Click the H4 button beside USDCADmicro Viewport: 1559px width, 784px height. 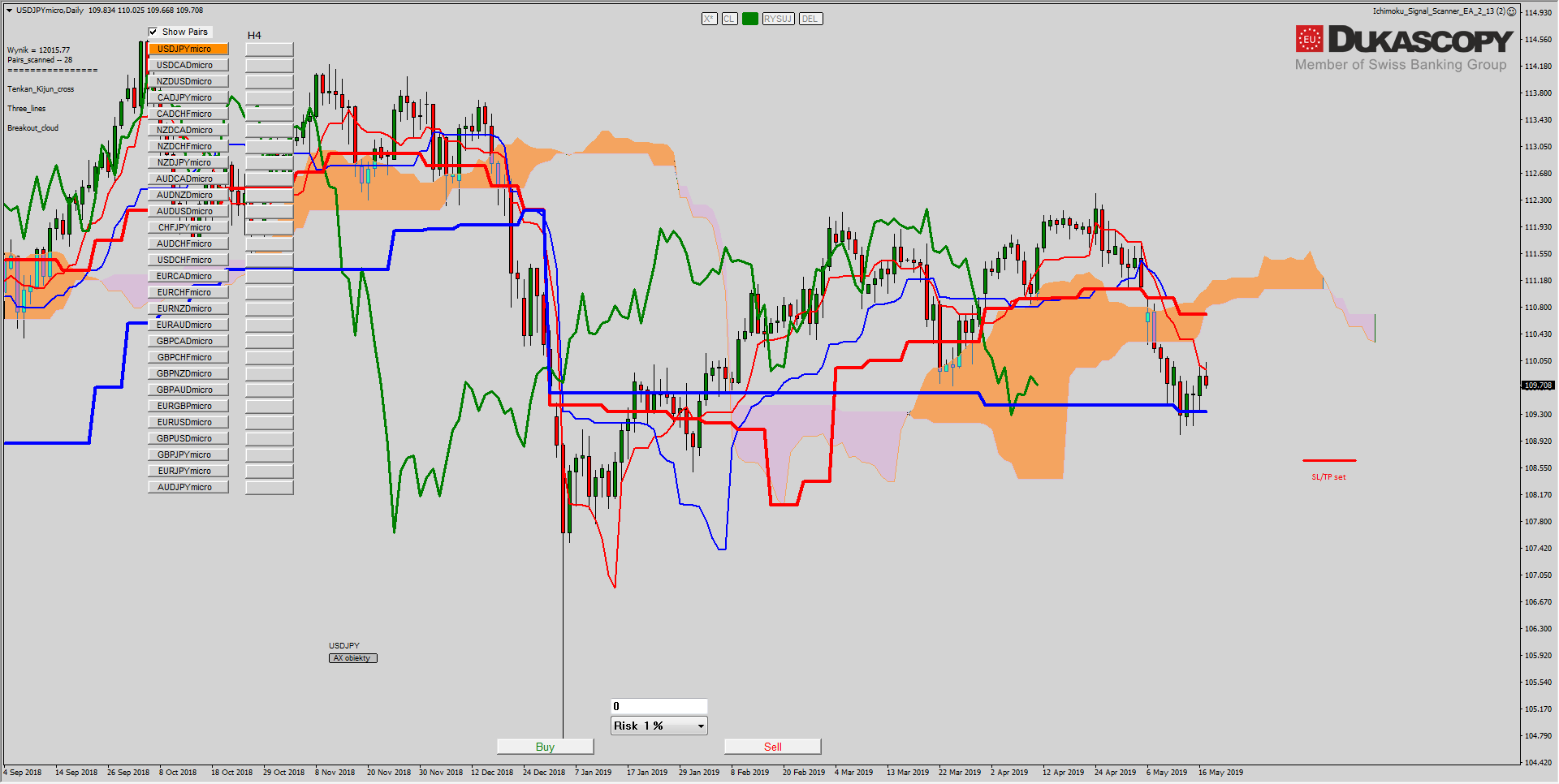(269, 65)
